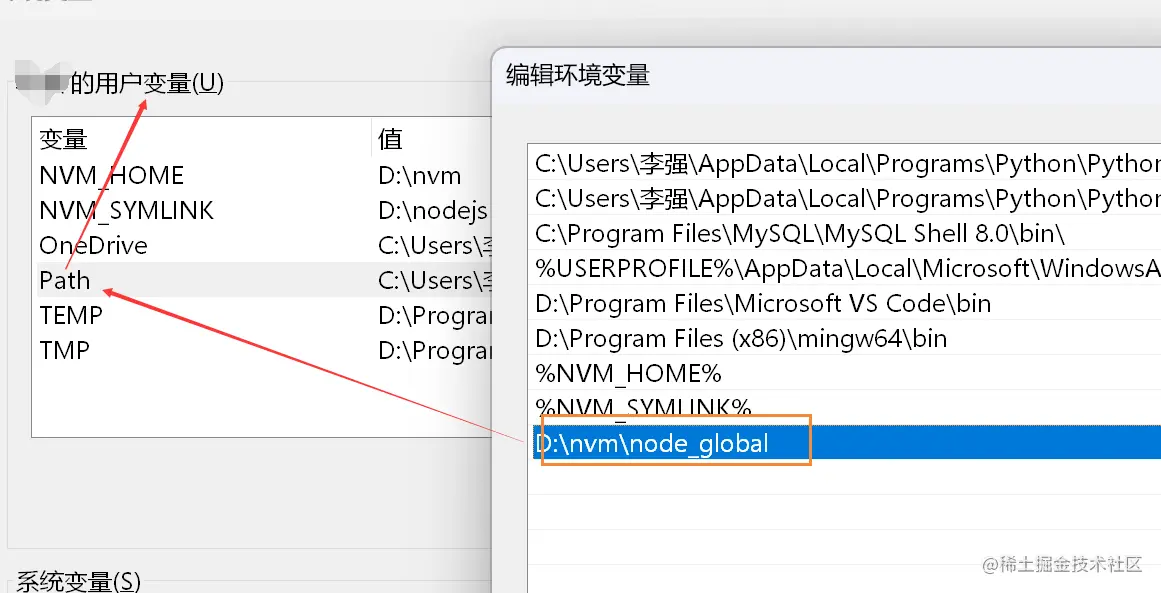Select the second Python path entry
The height and width of the screenshot is (593, 1161).
(x=846, y=198)
